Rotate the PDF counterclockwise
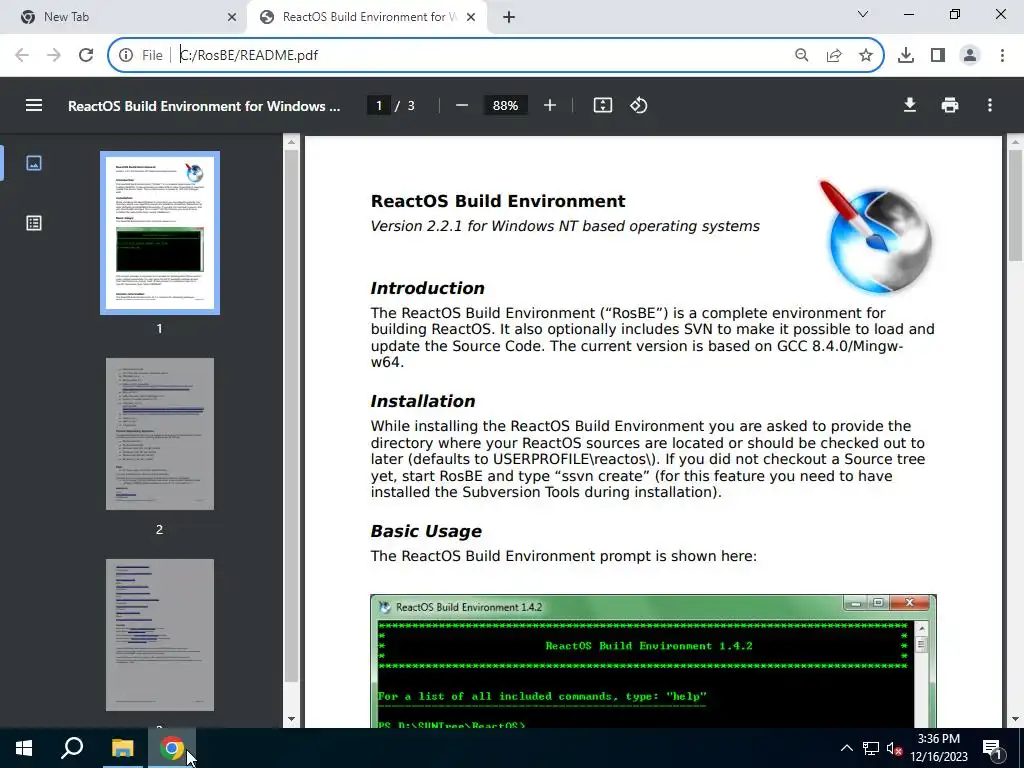The width and height of the screenshot is (1024, 768). [x=639, y=105]
